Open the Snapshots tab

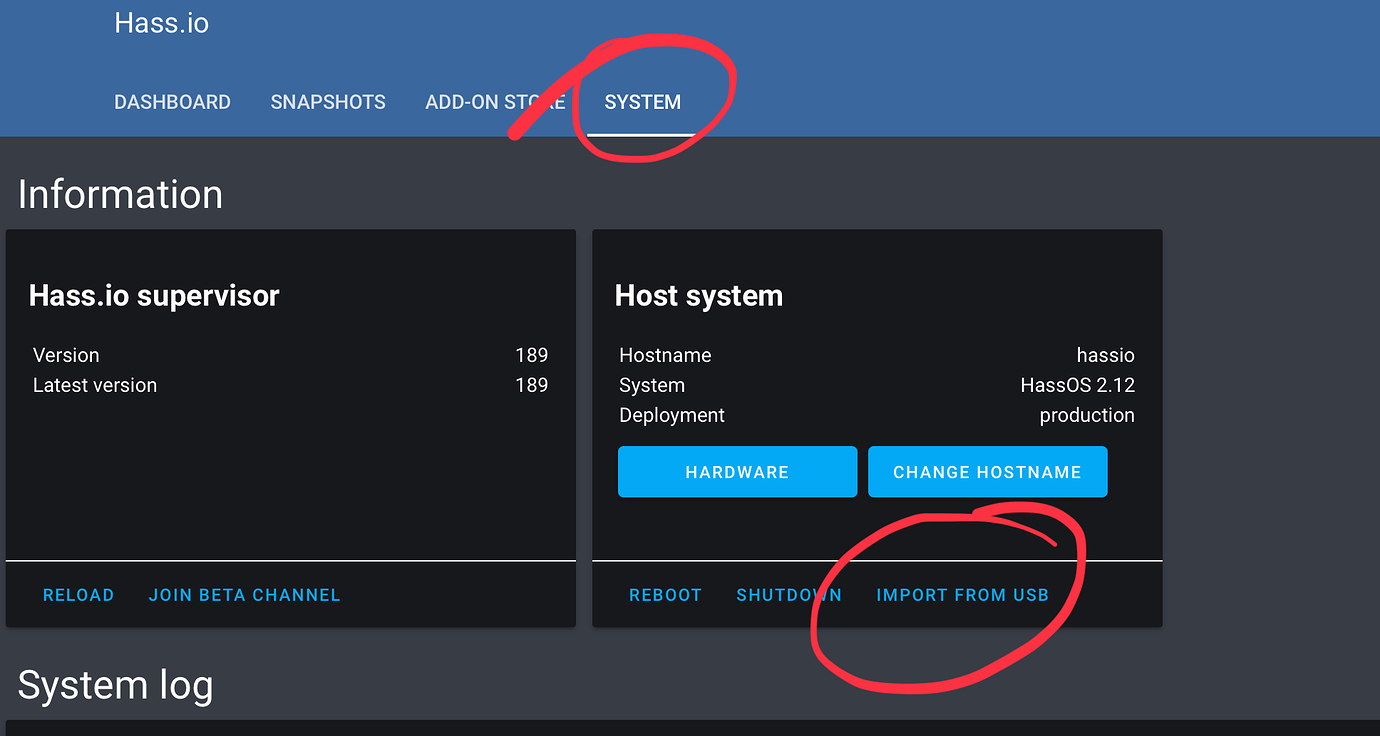pyautogui.click(x=328, y=102)
